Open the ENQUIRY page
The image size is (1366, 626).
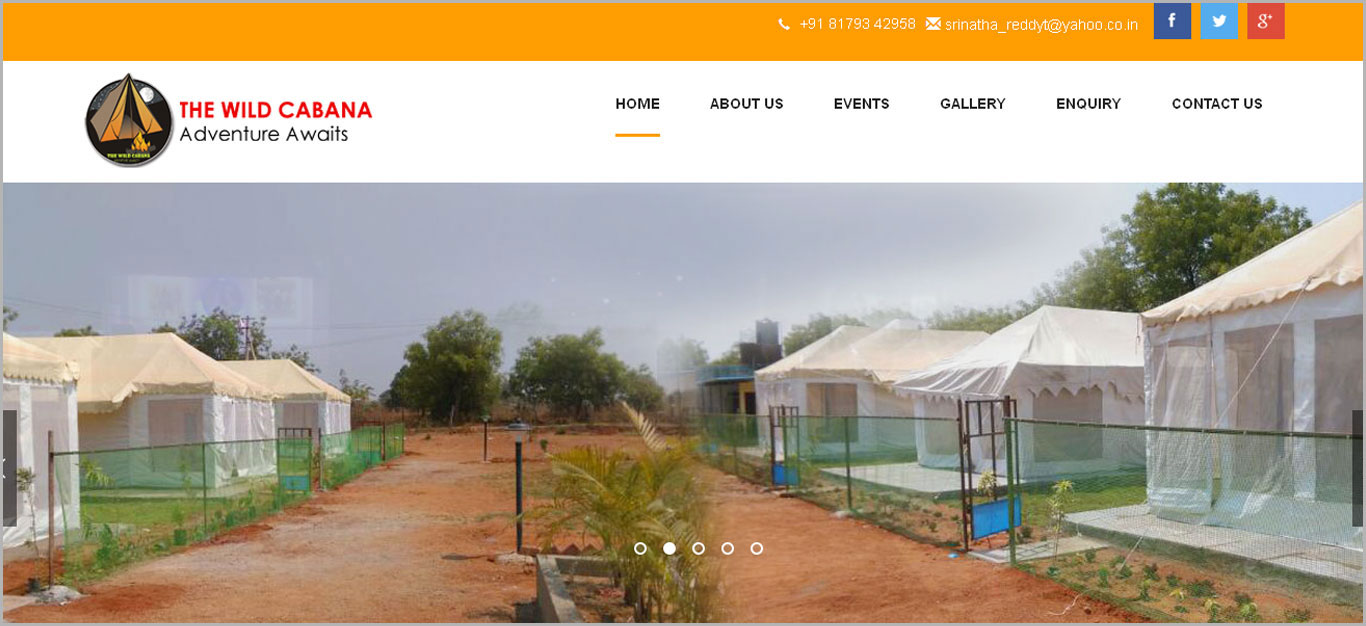coord(1088,104)
